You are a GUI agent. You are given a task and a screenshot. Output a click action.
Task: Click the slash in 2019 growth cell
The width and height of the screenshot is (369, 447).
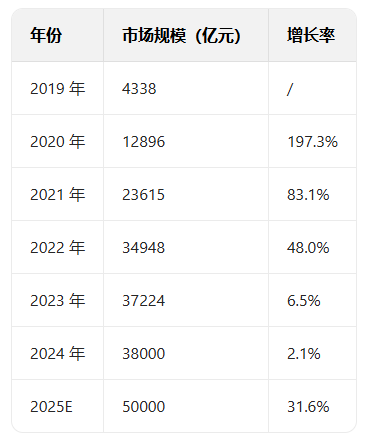(x=290, y=89)
